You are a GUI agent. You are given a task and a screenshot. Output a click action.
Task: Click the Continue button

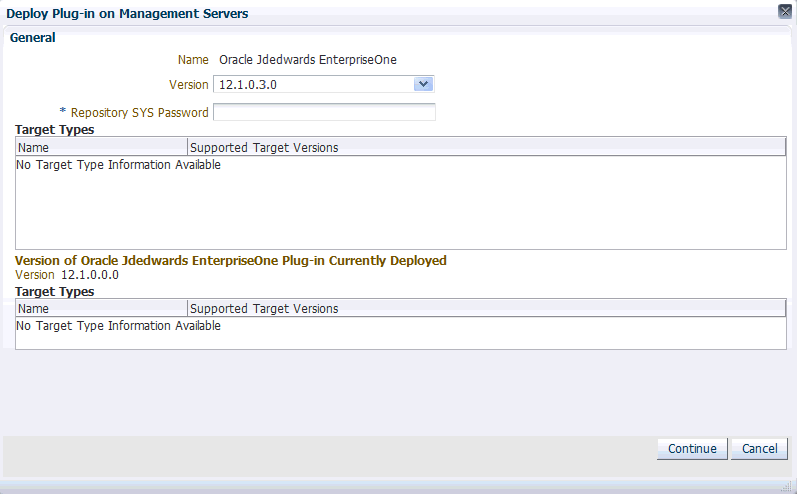click(692, 449)
